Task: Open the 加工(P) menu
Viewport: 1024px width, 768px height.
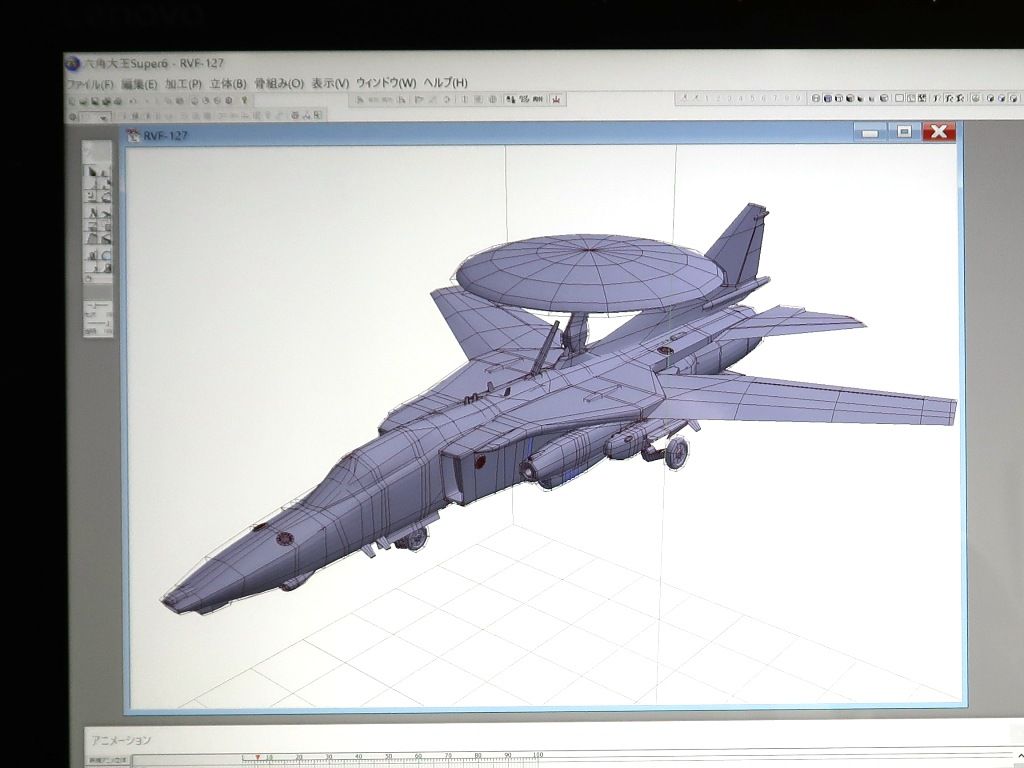Action: pyautogui.click(x=183, y=83)
